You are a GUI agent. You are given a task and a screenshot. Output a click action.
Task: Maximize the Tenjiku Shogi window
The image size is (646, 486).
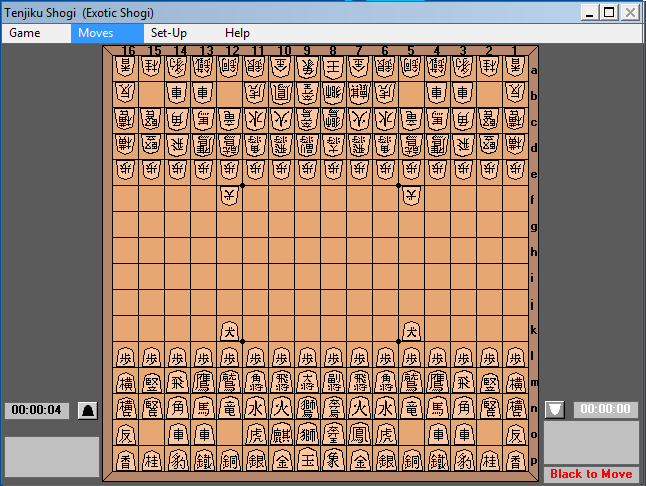tap(609, 13)
